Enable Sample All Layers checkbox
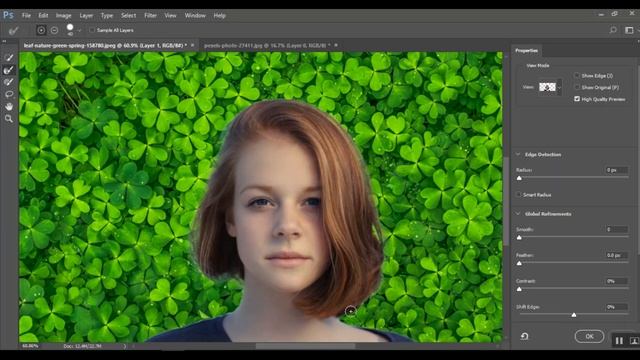The image size is (640, 360). tap(92, 30)
